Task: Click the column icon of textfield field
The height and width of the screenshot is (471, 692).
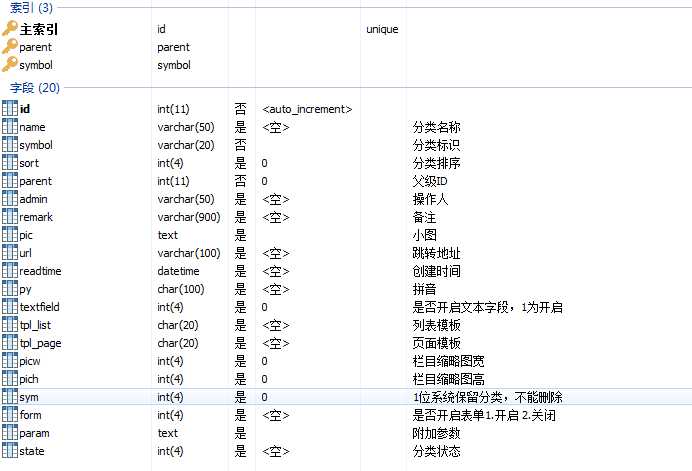Action: click(x=10, y=307)
